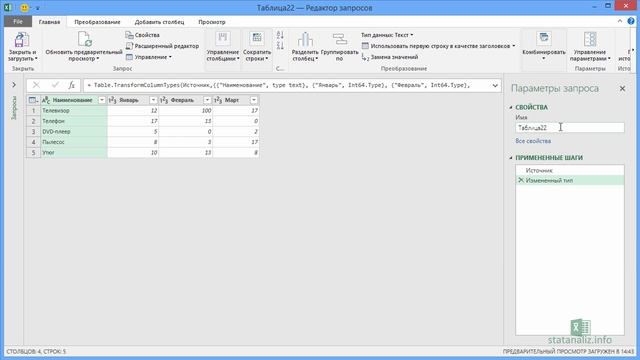This screenshot has width=640, height=360.
Task: Click the Group By (Группировать по) icon
Action: (340, 40)
